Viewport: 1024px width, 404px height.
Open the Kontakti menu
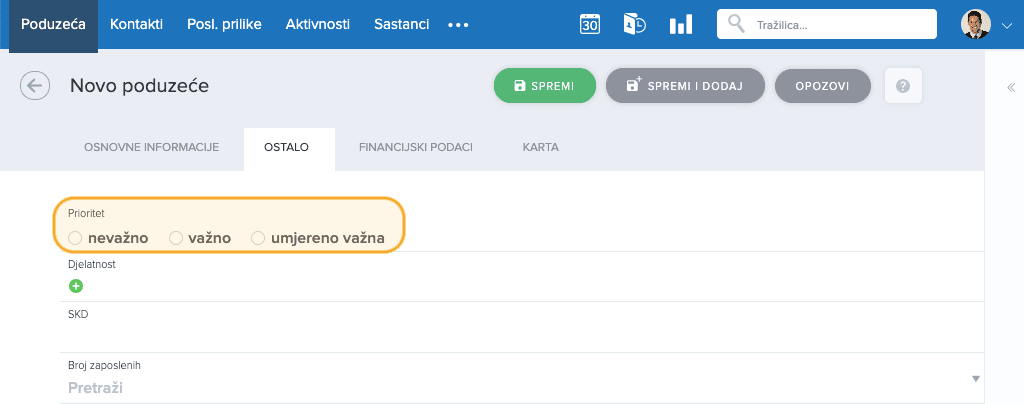click(136, 25)
